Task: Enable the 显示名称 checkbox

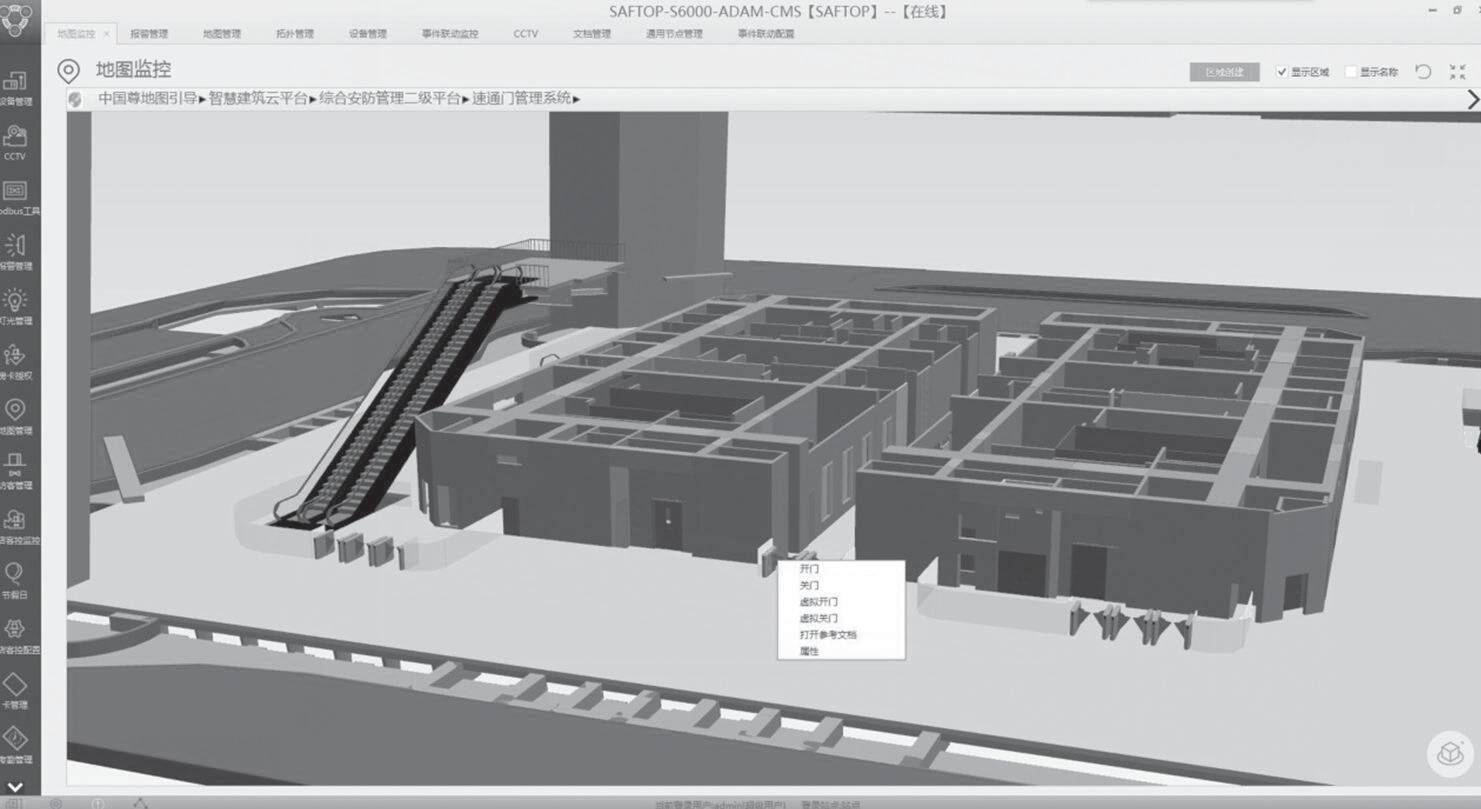Action: 1351,72
